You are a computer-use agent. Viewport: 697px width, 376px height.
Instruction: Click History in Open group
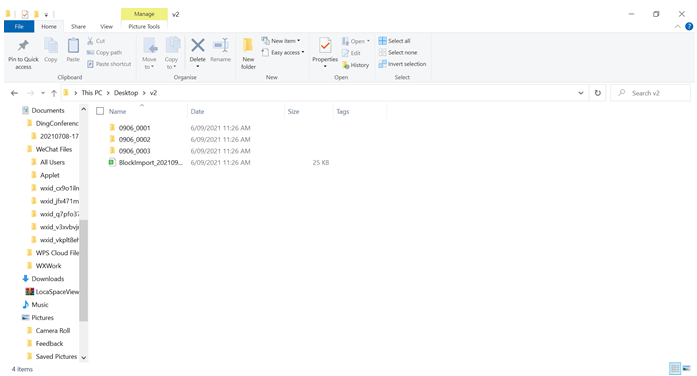click(x=356, y=65)
